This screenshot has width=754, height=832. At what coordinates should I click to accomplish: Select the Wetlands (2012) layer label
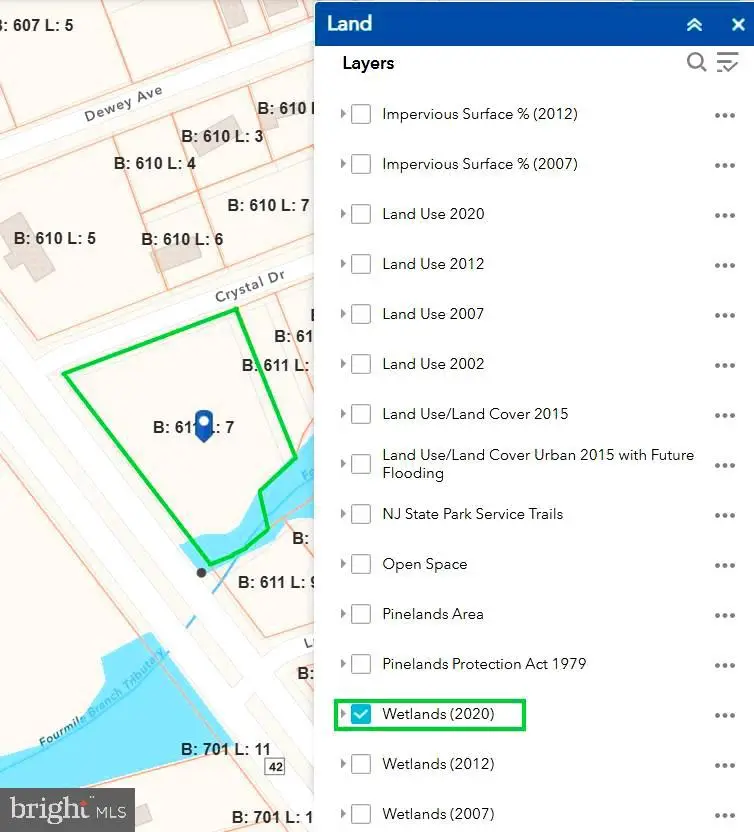pos(438,764)
